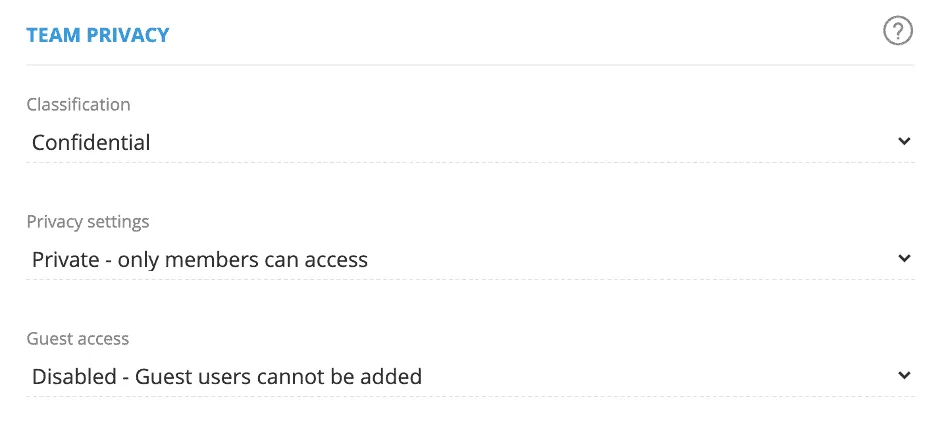Show help for Team Privacy via question mark
The height and width of the screenshot is (441, 939).
tap(898, 32)
